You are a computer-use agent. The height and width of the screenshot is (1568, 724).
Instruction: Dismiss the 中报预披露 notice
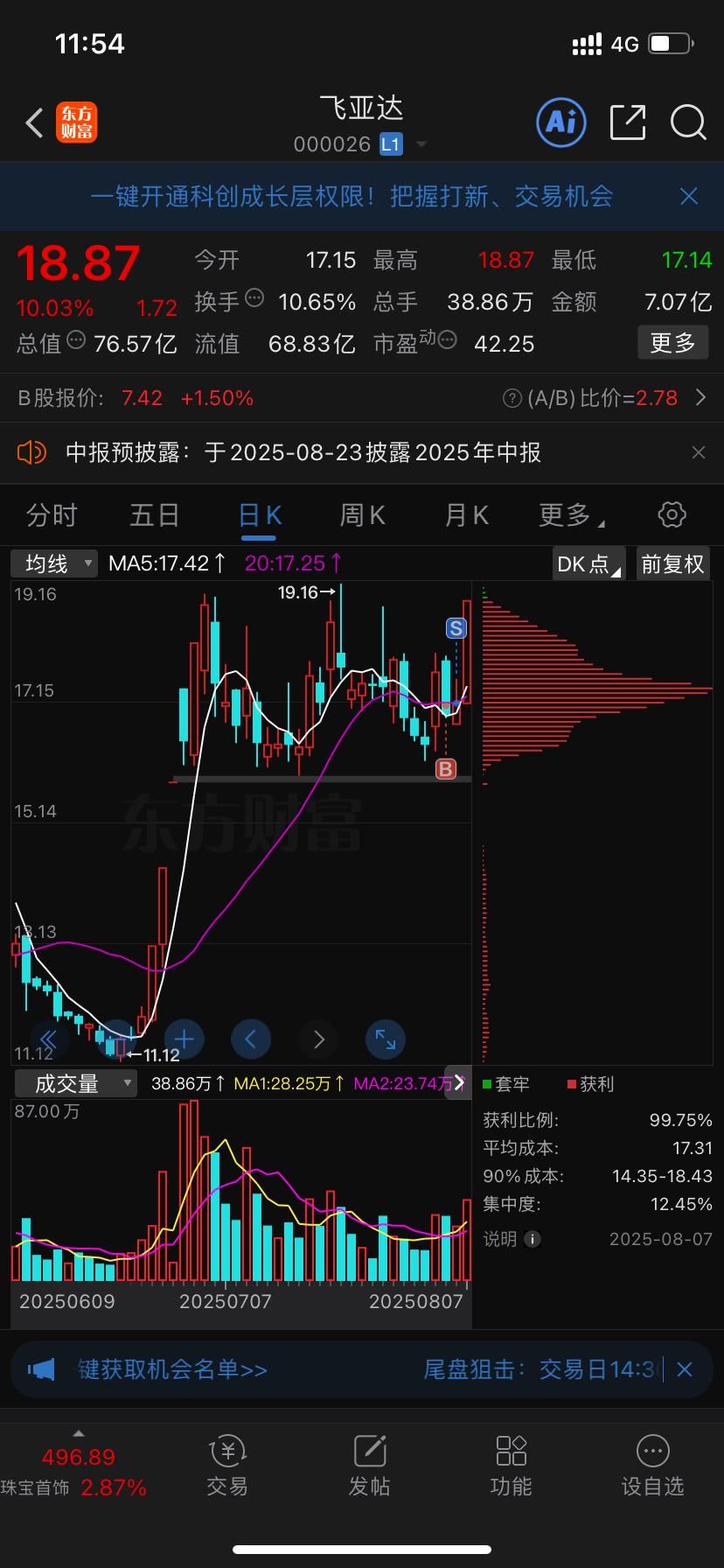click(x=699, y=452)
